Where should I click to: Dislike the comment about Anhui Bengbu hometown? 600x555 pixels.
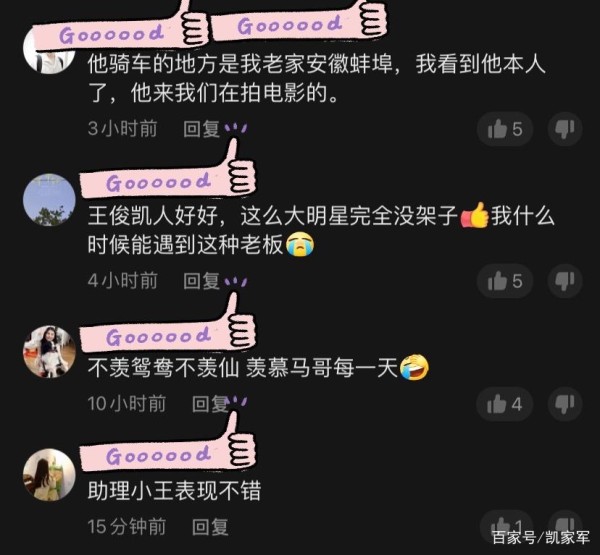pyautogui.click(x=565, y=129)
